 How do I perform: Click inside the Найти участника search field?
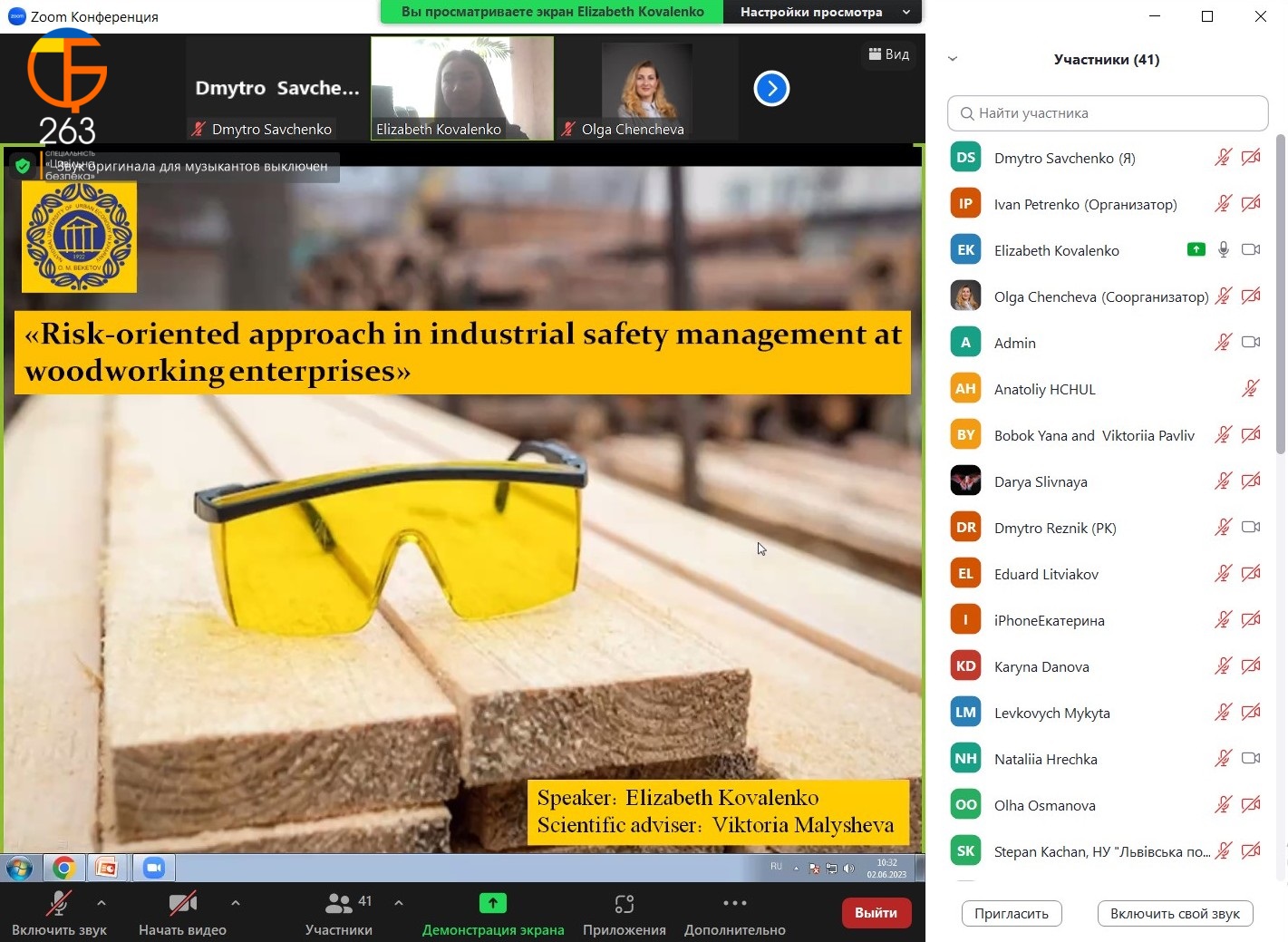pos(1108,113)
